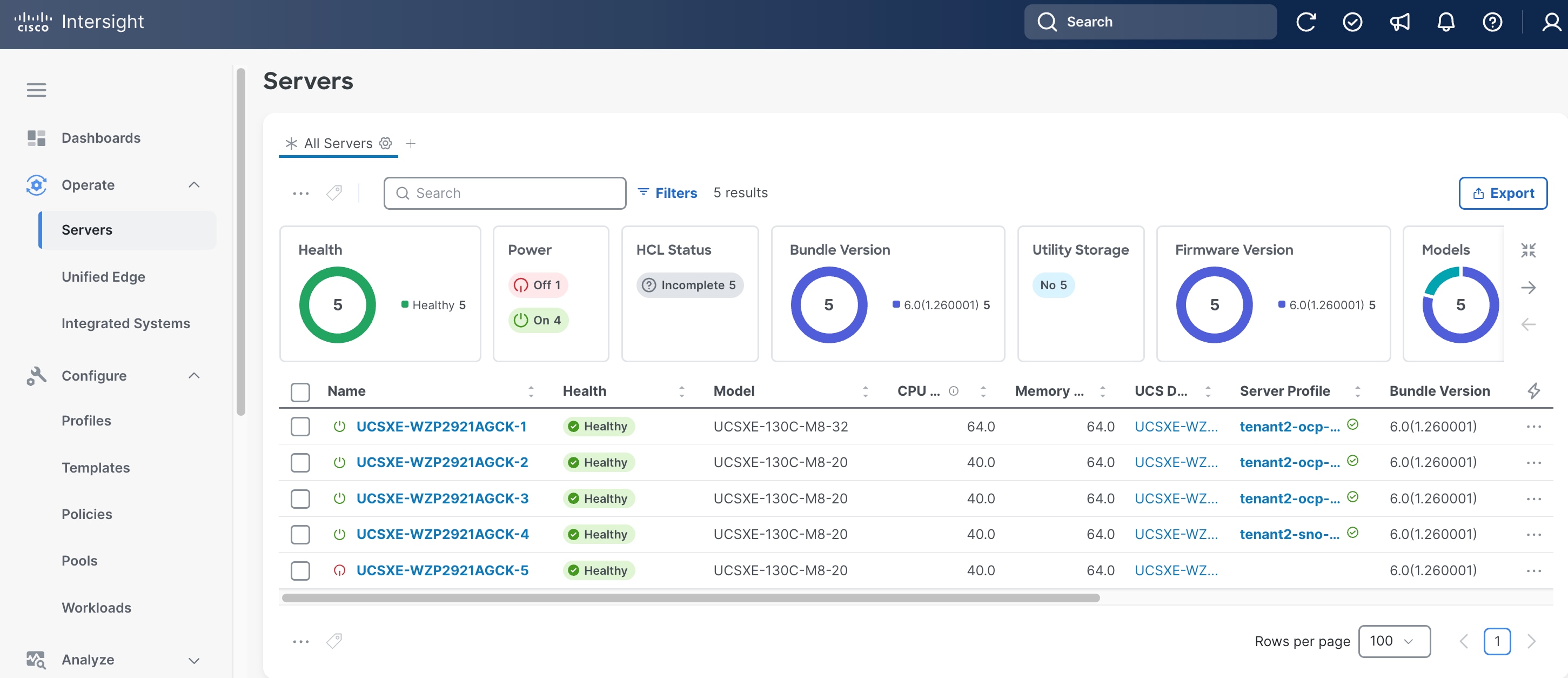Open the notifications bell icon

pos(1446,22)
